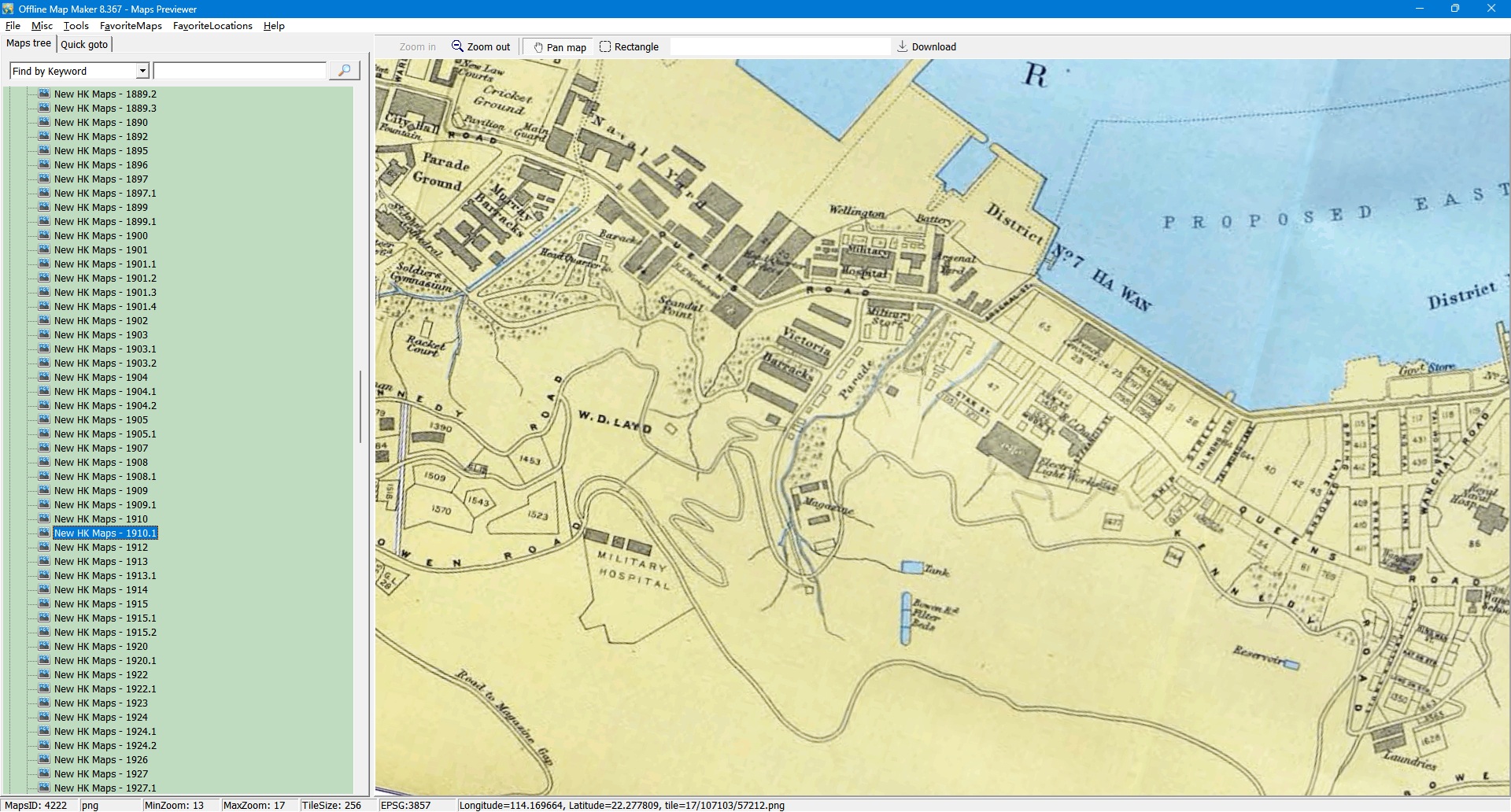
Task: Click the map icon beside 1889.2 entry
Action: (x=45, y=94)
